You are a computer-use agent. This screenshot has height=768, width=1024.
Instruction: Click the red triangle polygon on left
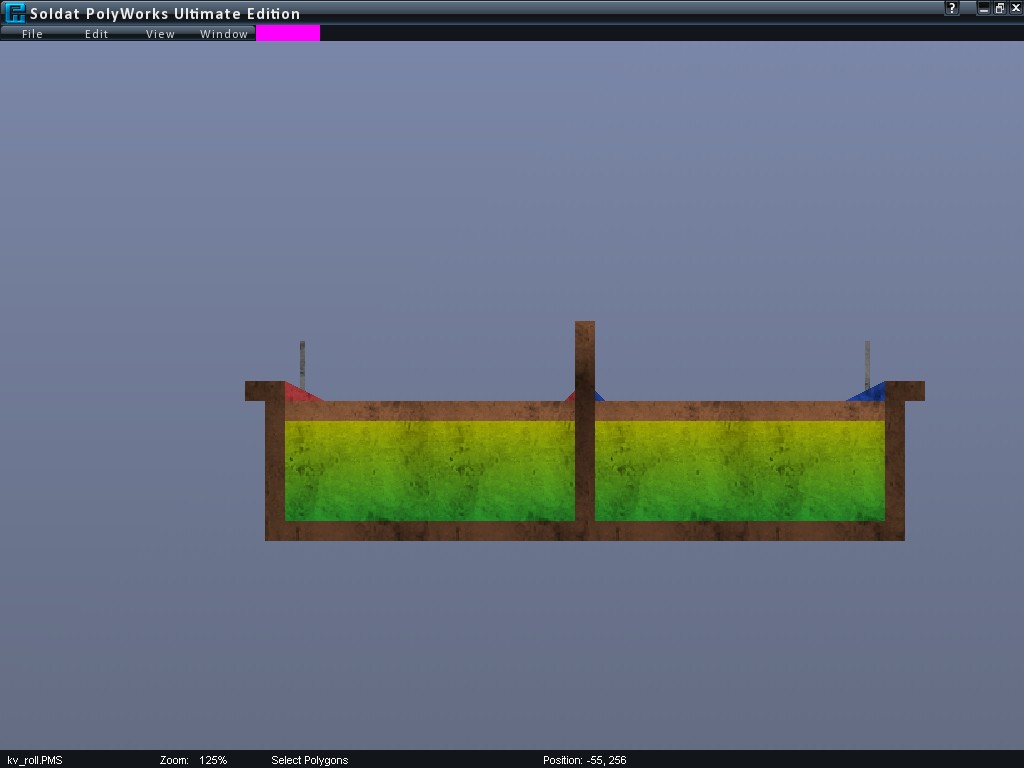click(297, 394)
